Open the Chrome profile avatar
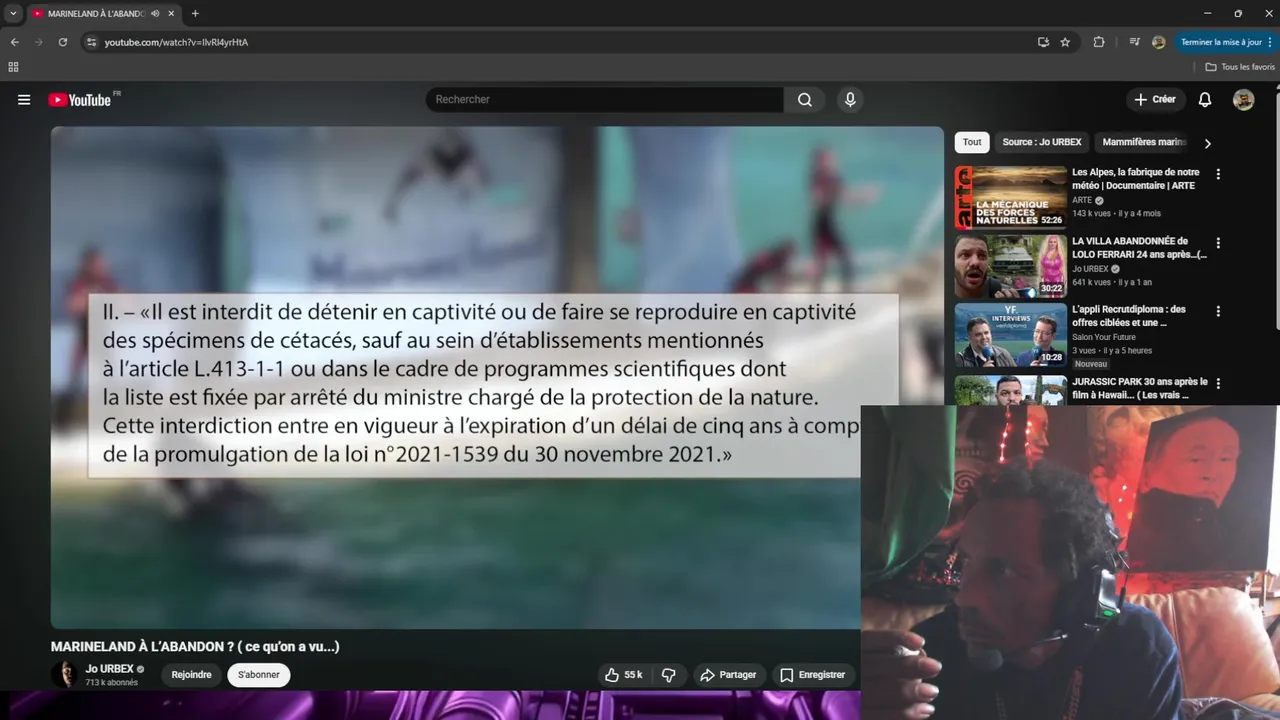The height and width of the screenshot is (720, 1280). point(1159,42)
